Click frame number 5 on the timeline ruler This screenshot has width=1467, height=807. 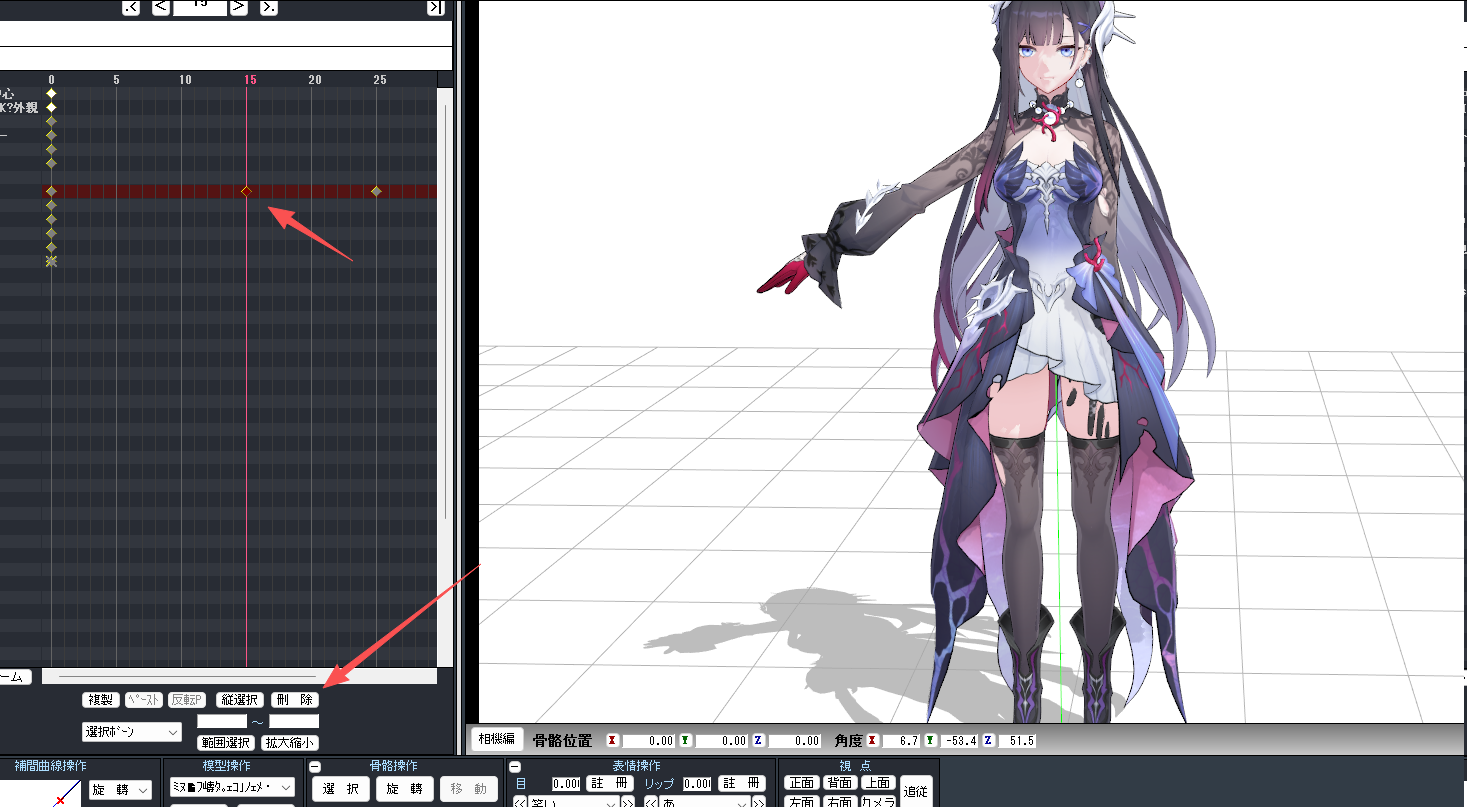click(x=117, y=79)
